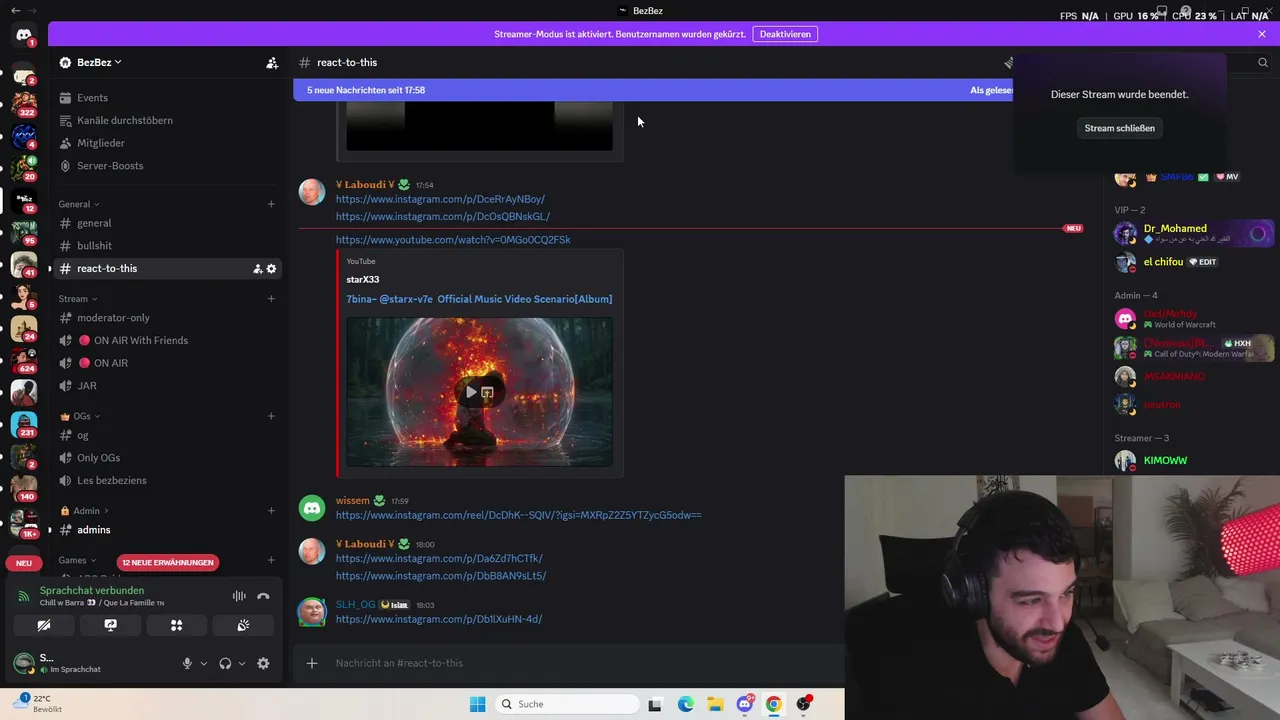The height and width of the screenshot is (720, 1280).
Task: Create a channel in General category
Action: pos(271,204)
